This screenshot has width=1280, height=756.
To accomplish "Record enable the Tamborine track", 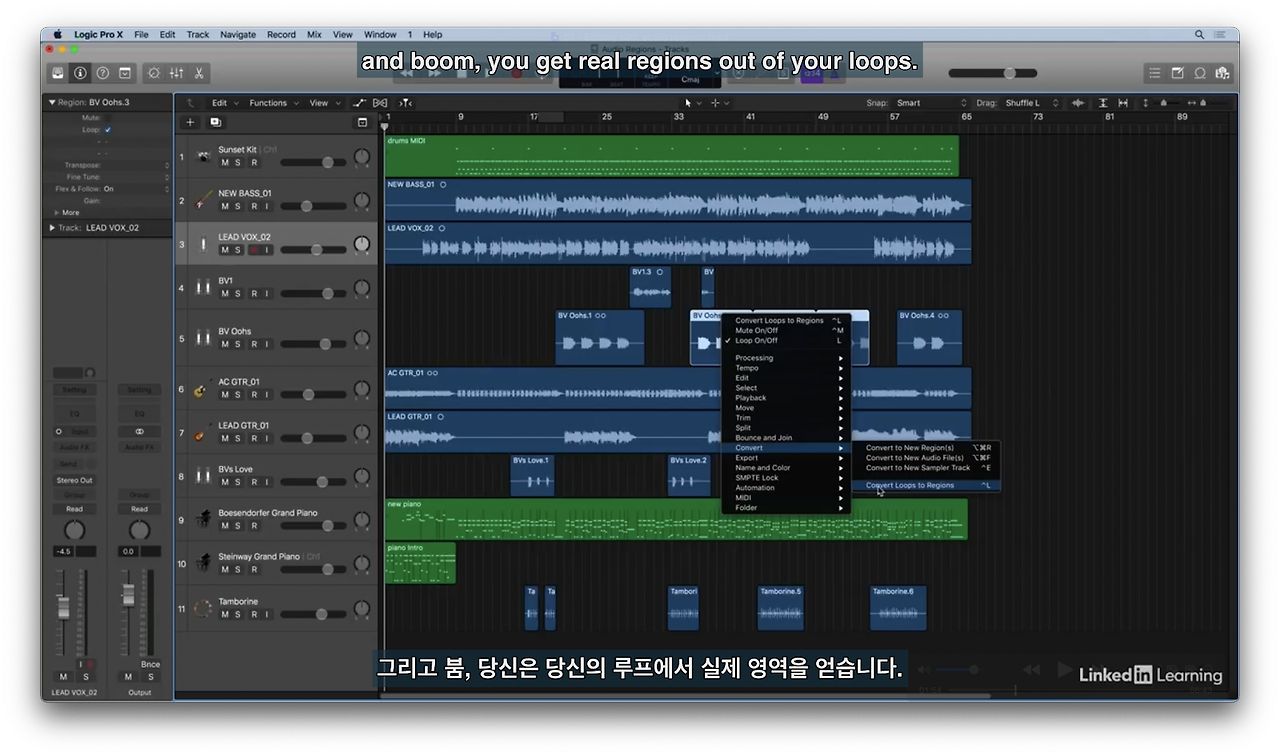I will [253, 614].
